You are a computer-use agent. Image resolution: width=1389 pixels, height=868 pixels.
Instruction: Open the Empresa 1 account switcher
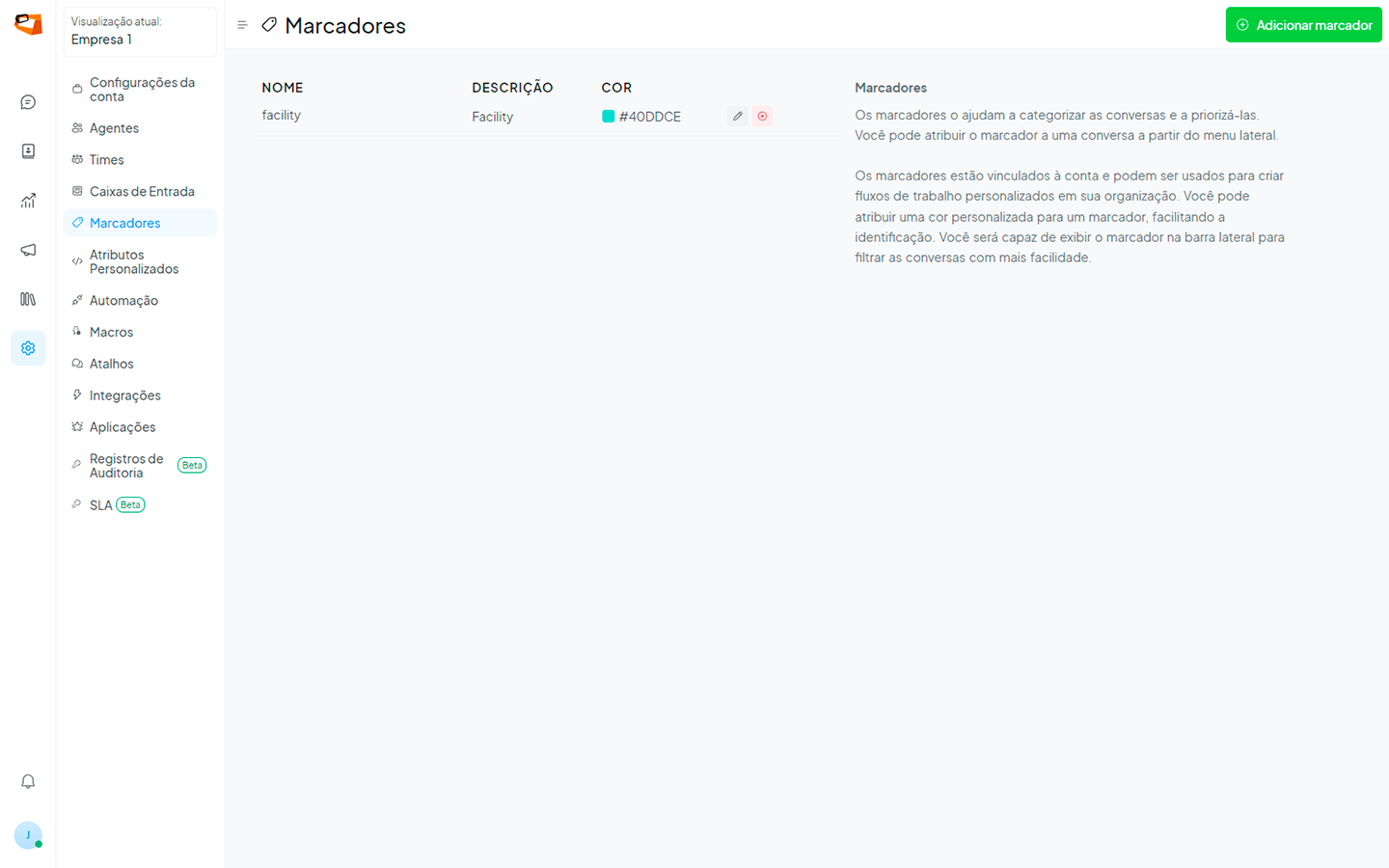(140, 32)
